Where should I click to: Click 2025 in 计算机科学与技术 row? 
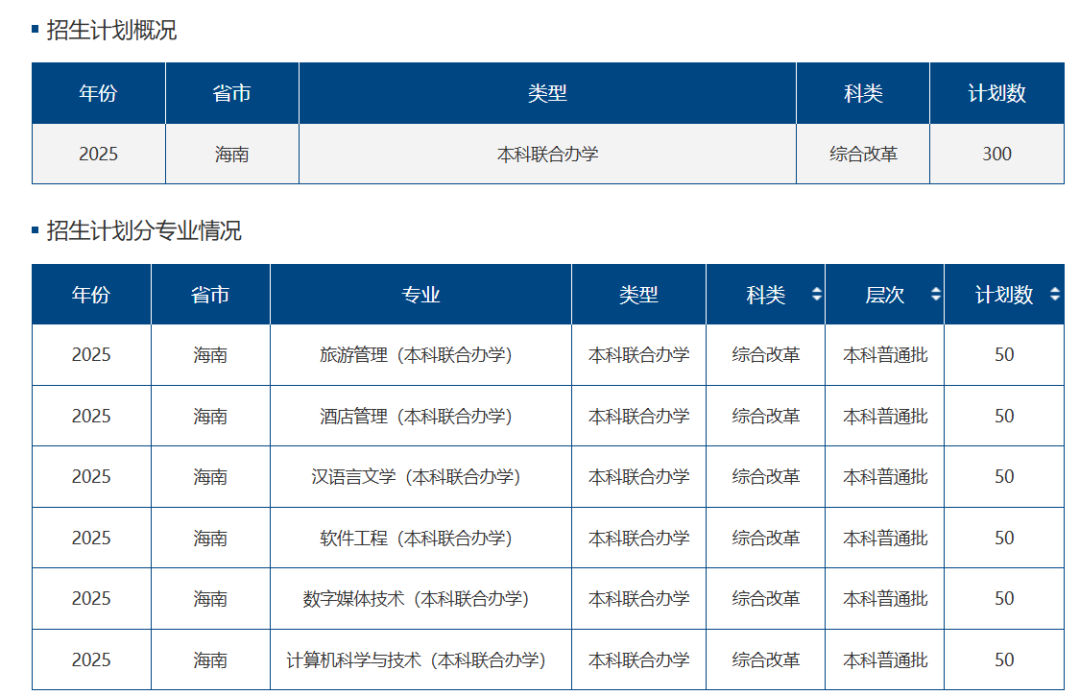click(x=91, y=660)
